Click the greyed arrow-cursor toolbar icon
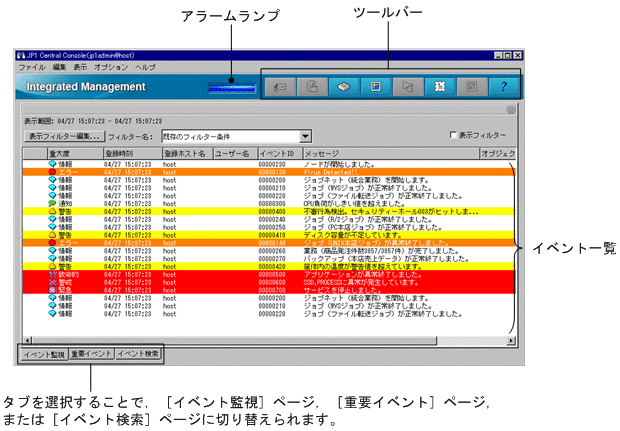 coord(408,87)
